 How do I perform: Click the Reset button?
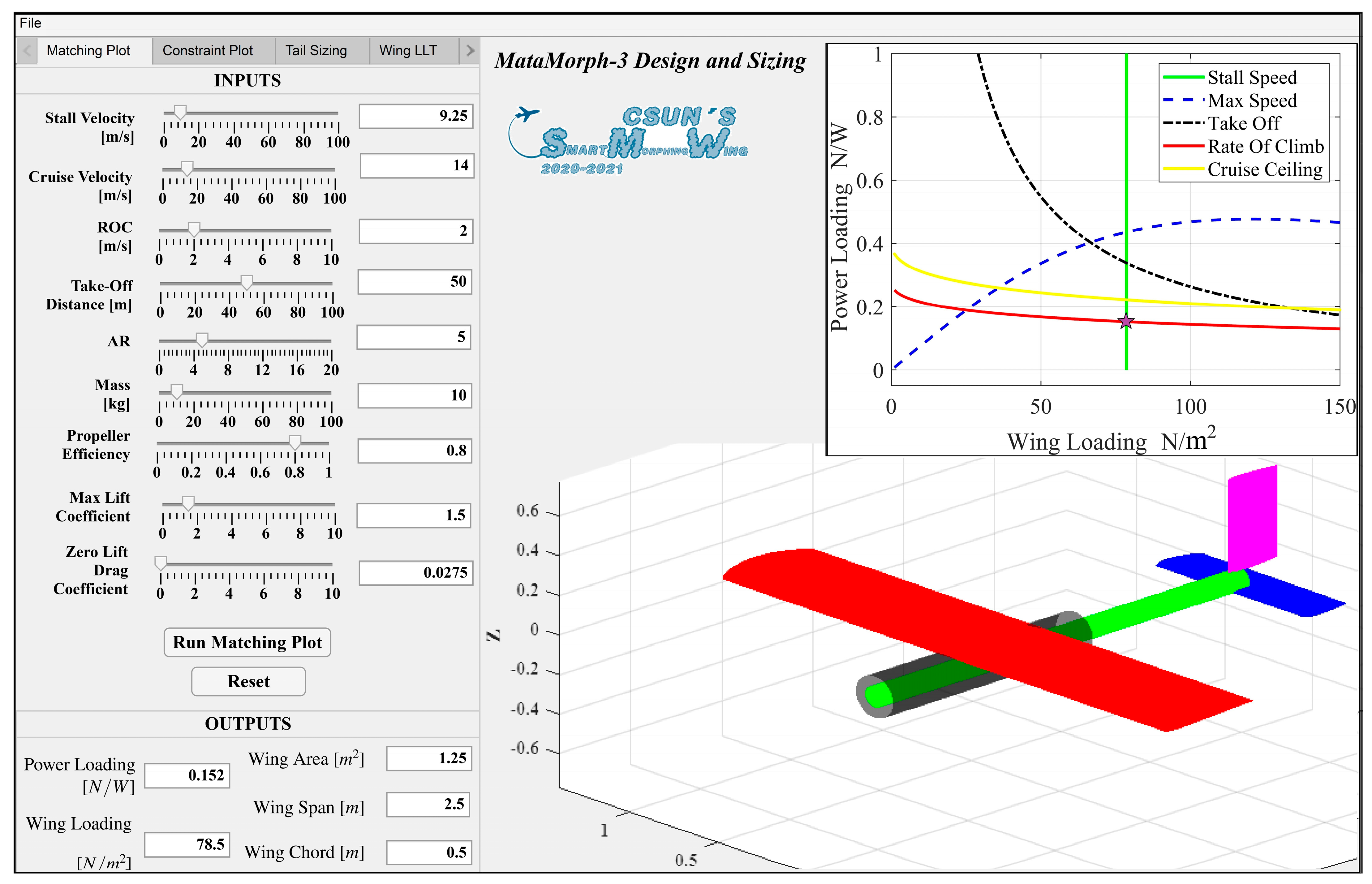tap(248, 681)
